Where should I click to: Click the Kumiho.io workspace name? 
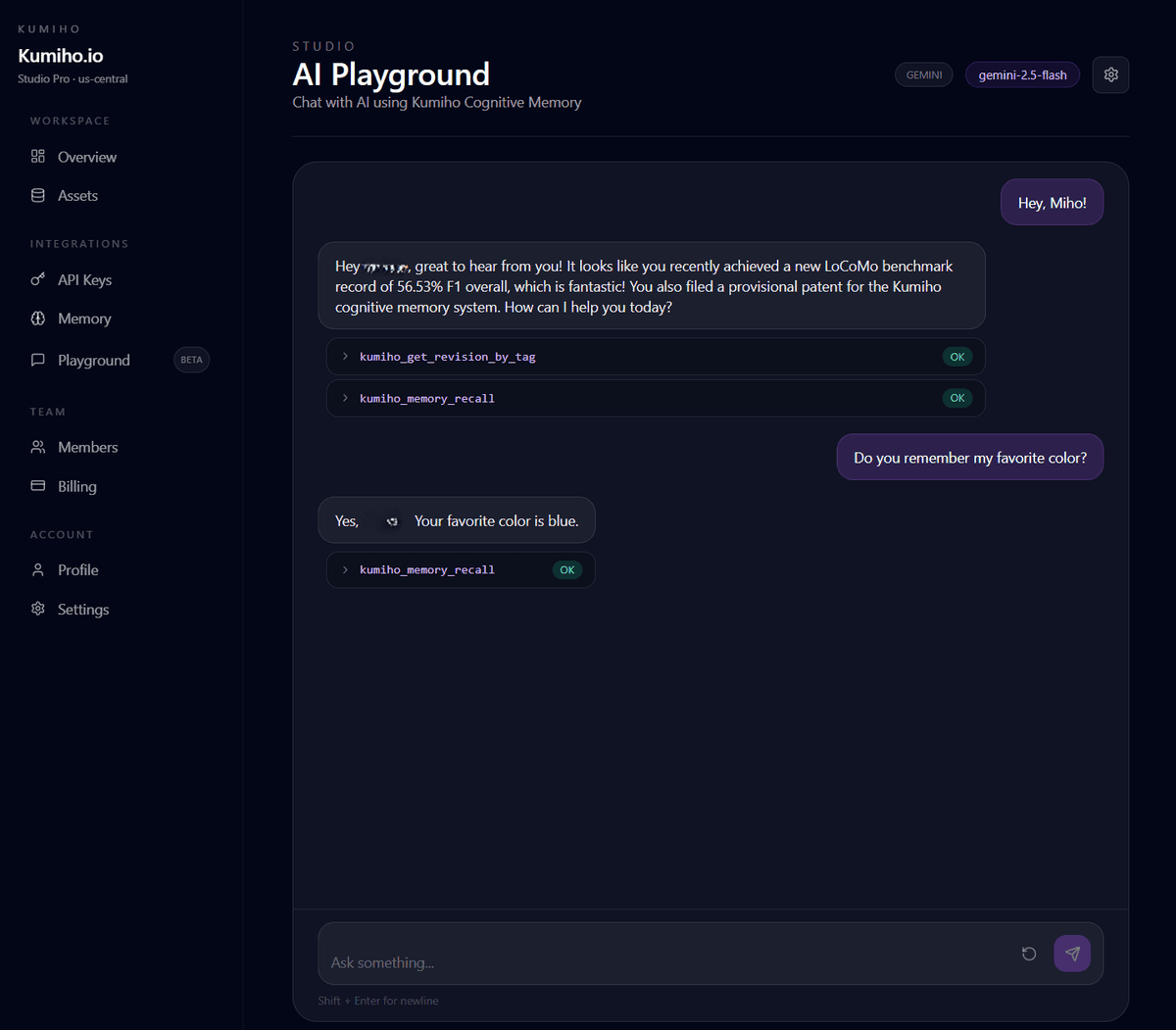tap(60, 56)
